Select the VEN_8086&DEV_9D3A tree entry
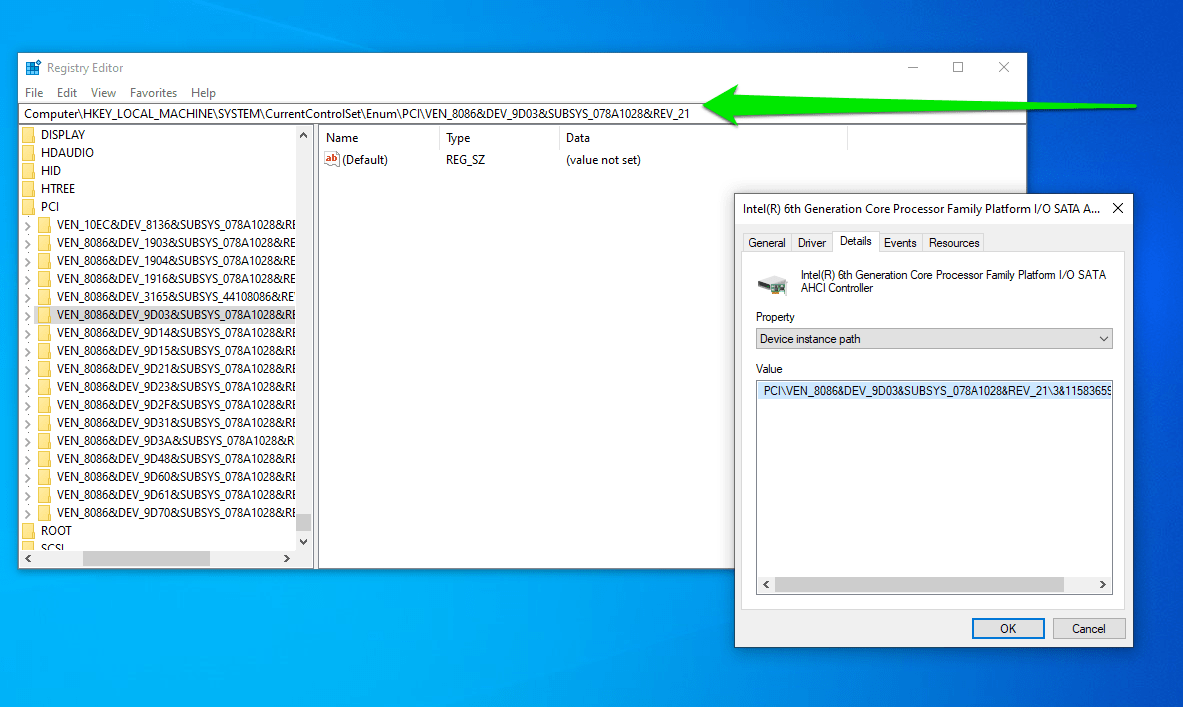This screenshot has height=707, width=1183. pyautogui.click(x=176, y=441)
